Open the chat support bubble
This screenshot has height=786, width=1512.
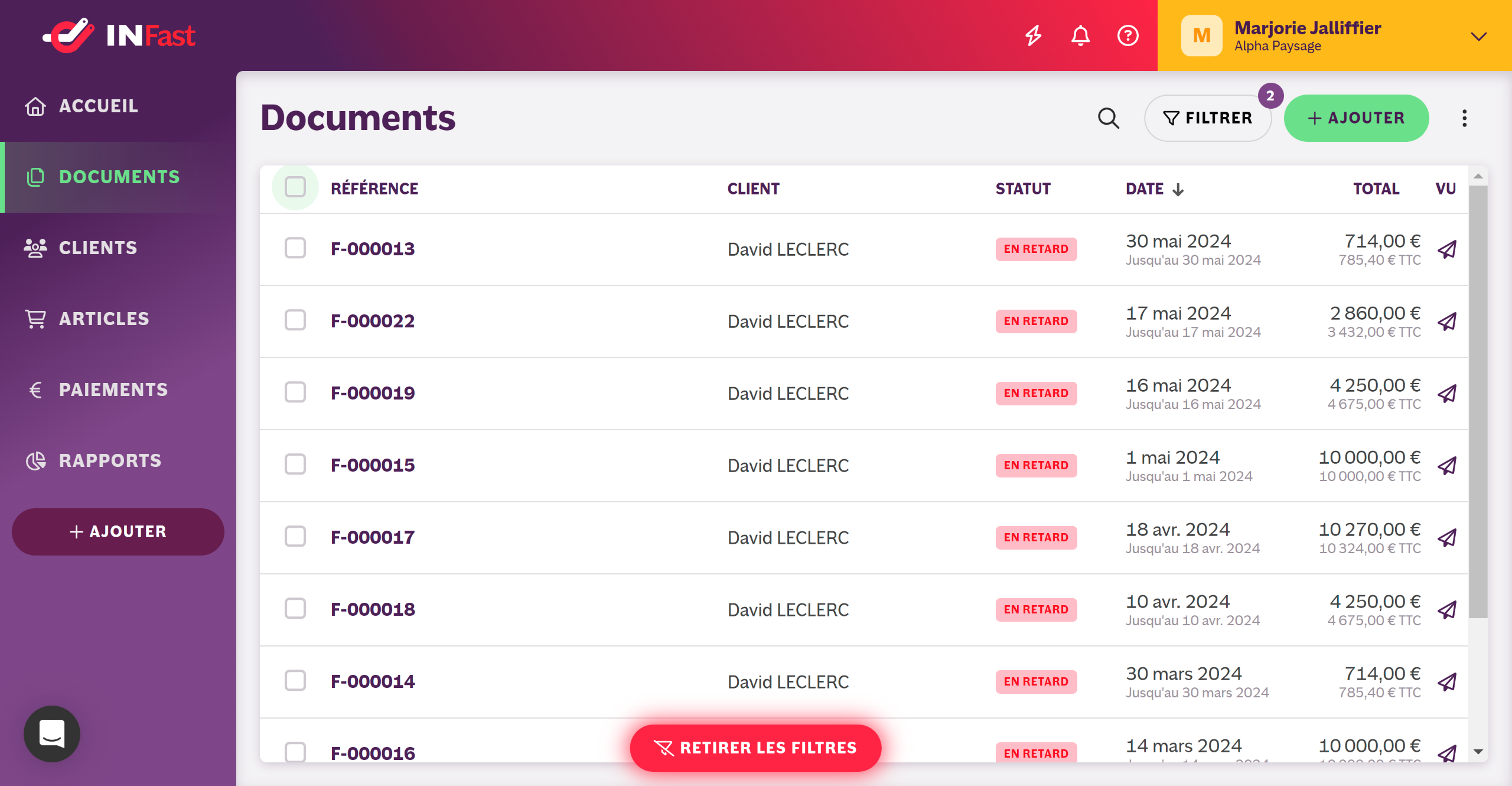52,734
